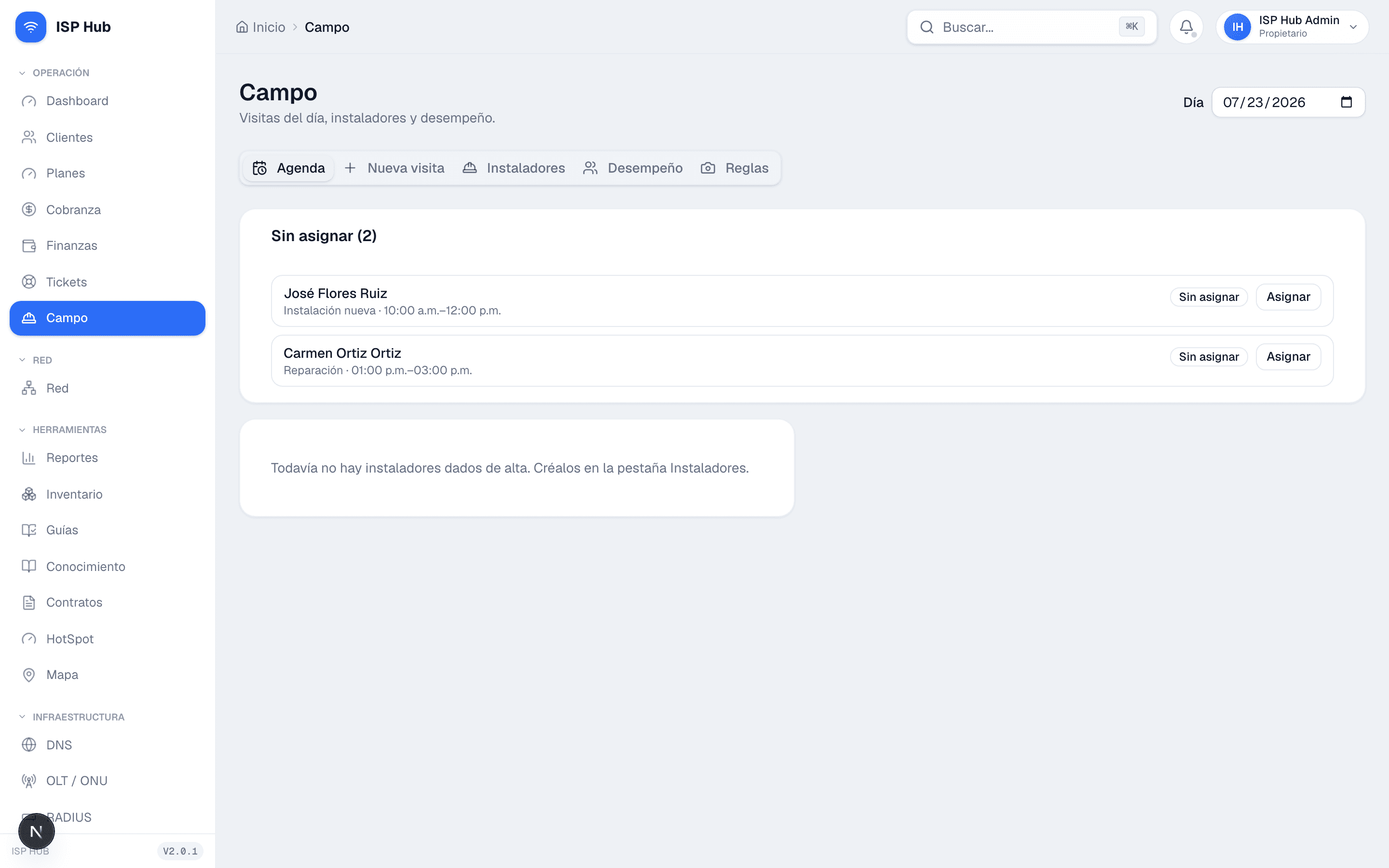1389x868 pixels.
Task: Assign José Flores Ruiz's visit
Action: pyautogui.click(x=1288, y=297)
